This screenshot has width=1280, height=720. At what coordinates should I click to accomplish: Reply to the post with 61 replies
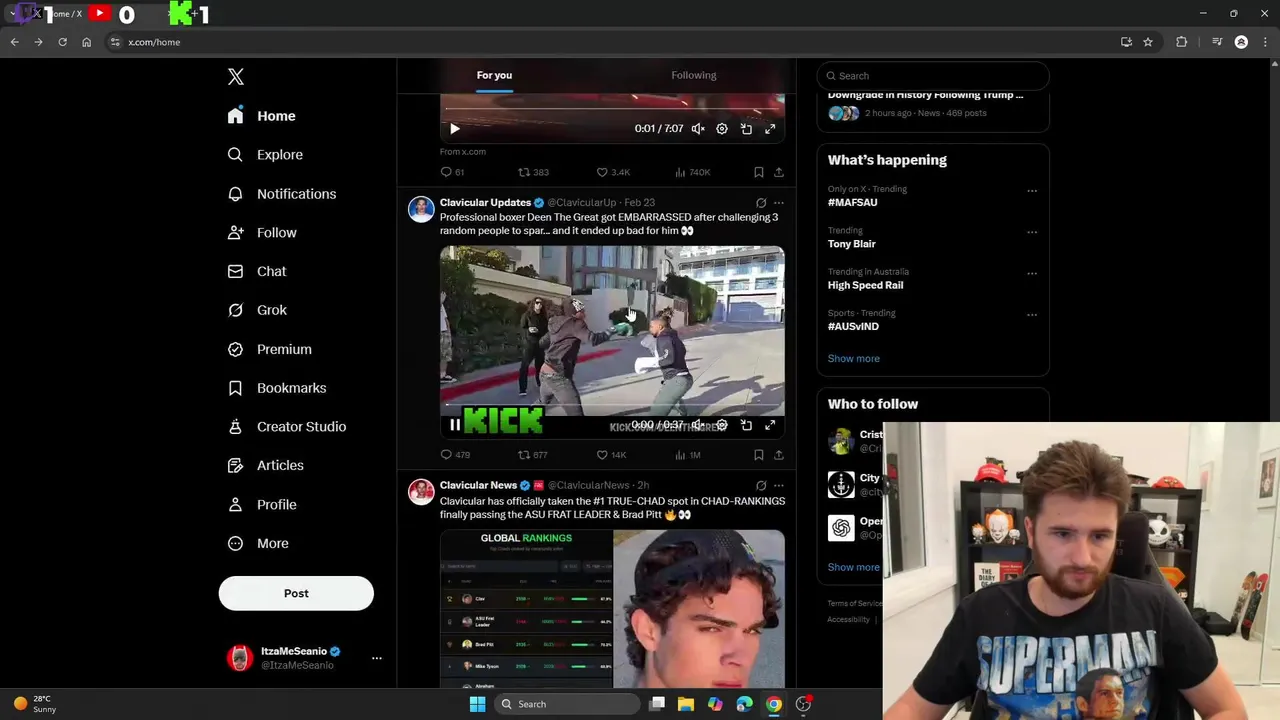click(453, 172)
